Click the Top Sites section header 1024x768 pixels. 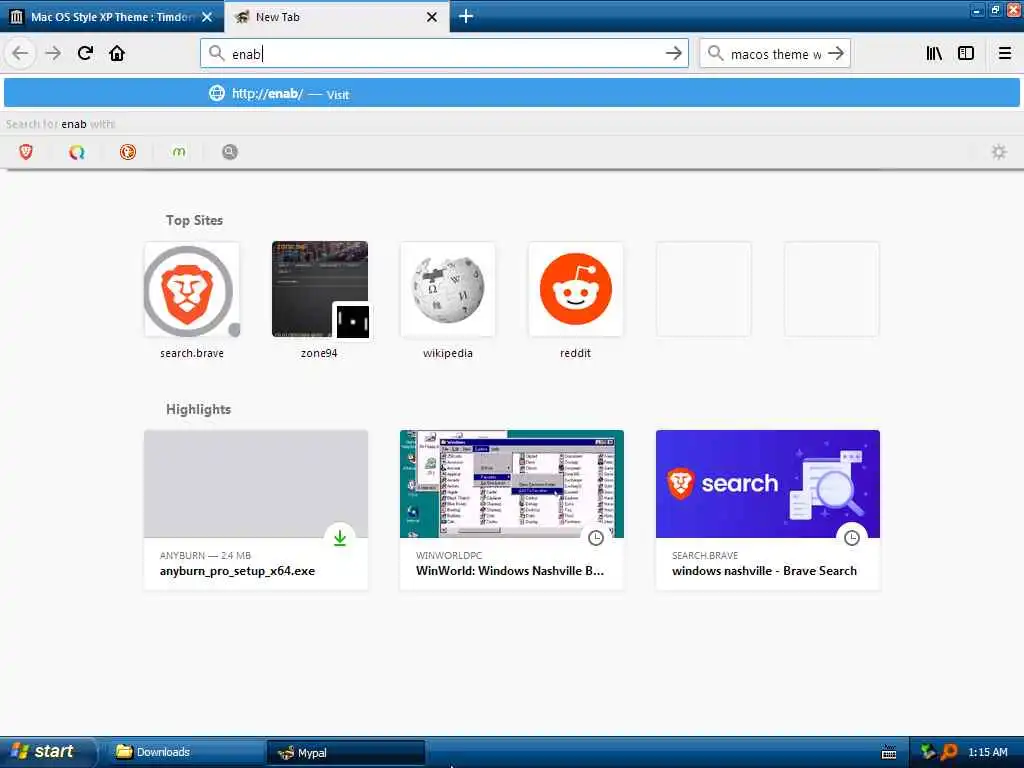194,220
